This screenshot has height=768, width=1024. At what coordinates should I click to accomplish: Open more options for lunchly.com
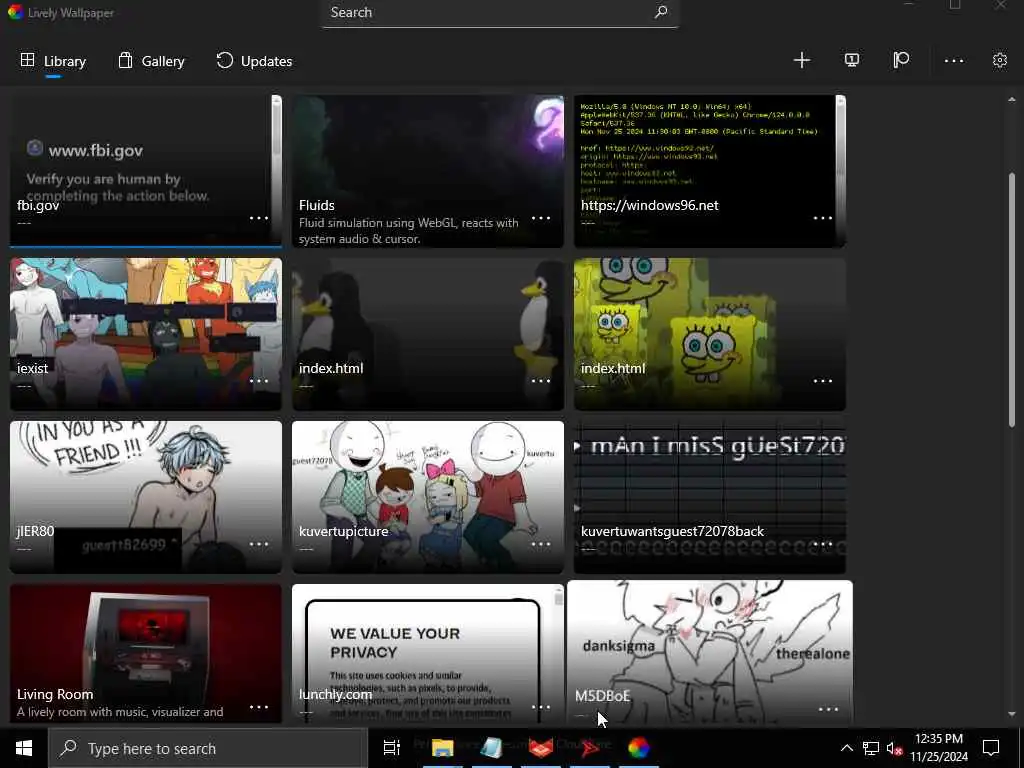(541, 707)
